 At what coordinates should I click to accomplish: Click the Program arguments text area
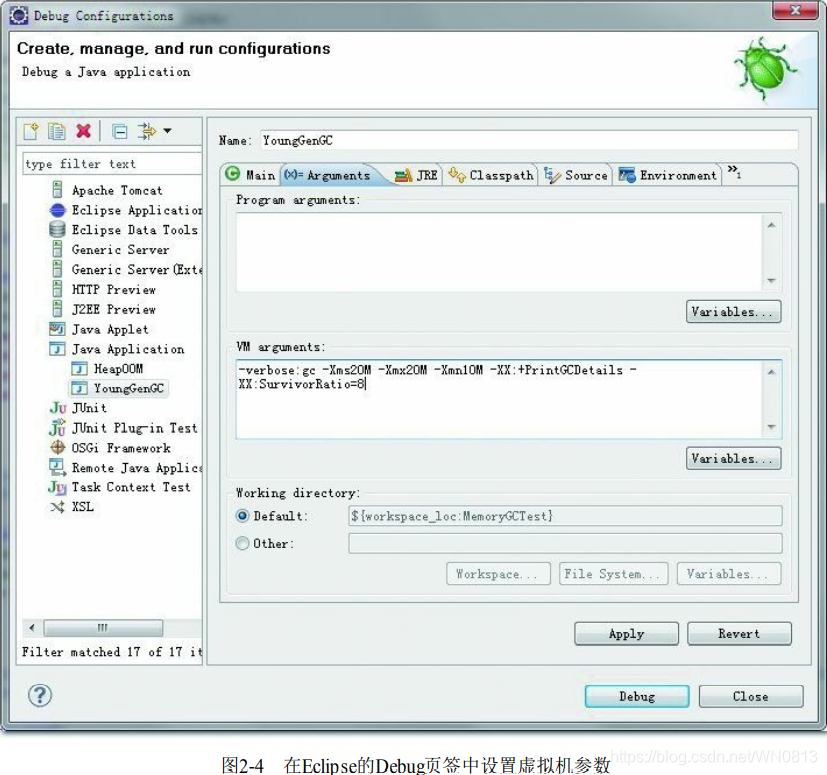[x=498, y=253]
